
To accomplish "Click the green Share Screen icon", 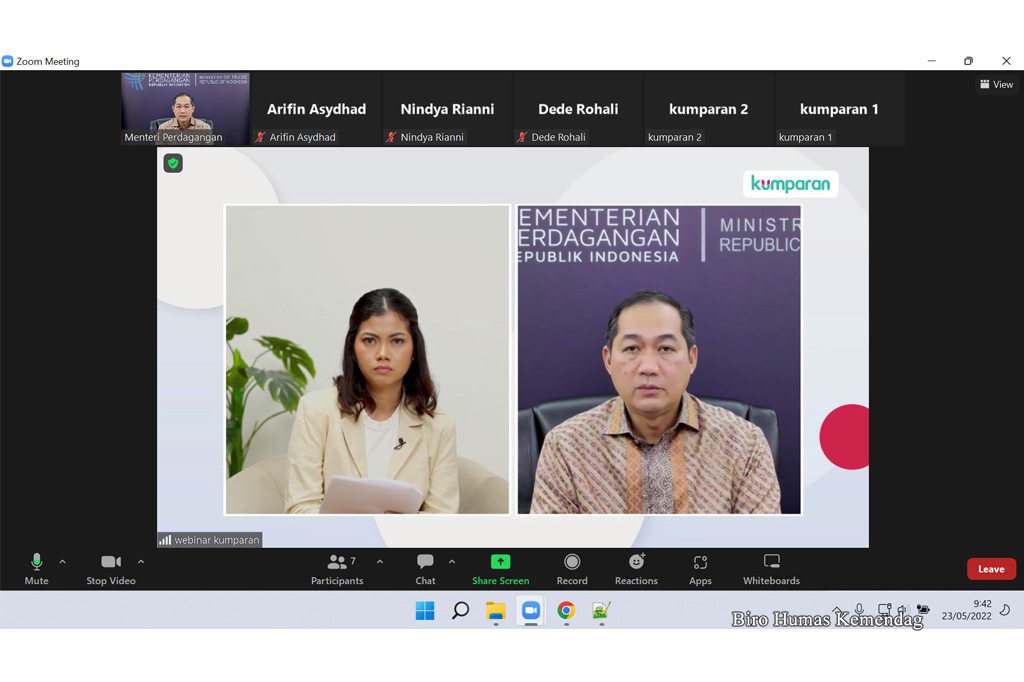I will pyautogui.click(x=500, y=563).
